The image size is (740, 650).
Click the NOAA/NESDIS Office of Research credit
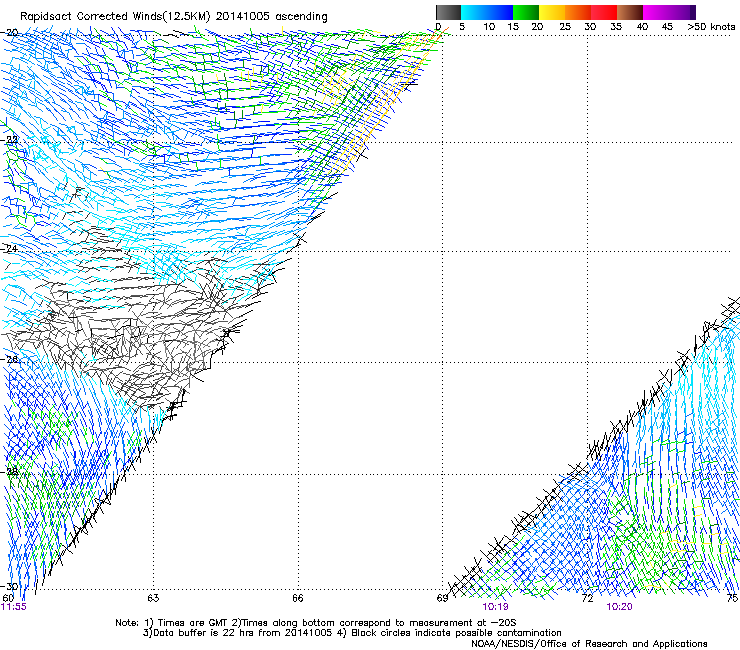click(589, 644)
